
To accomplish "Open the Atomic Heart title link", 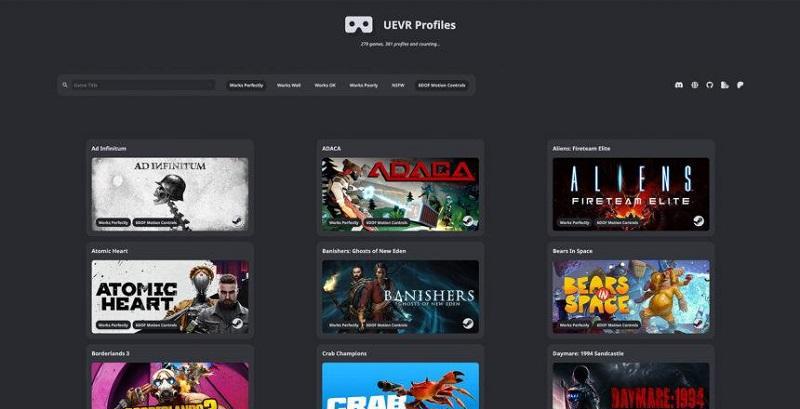I will pyautogui.click(x=110, y=251).
